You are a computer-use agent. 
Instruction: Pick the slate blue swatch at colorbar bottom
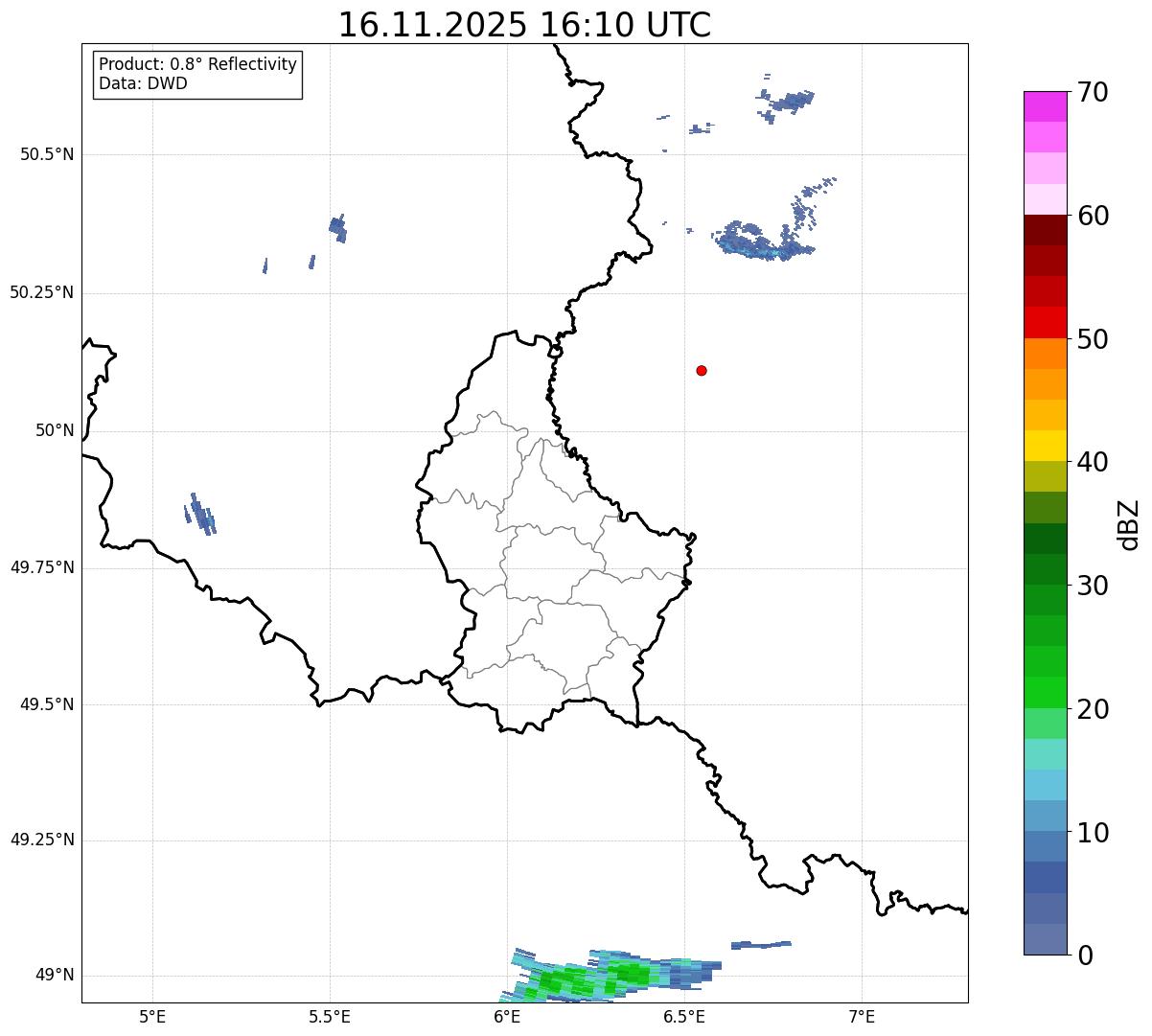[1045, 939]
